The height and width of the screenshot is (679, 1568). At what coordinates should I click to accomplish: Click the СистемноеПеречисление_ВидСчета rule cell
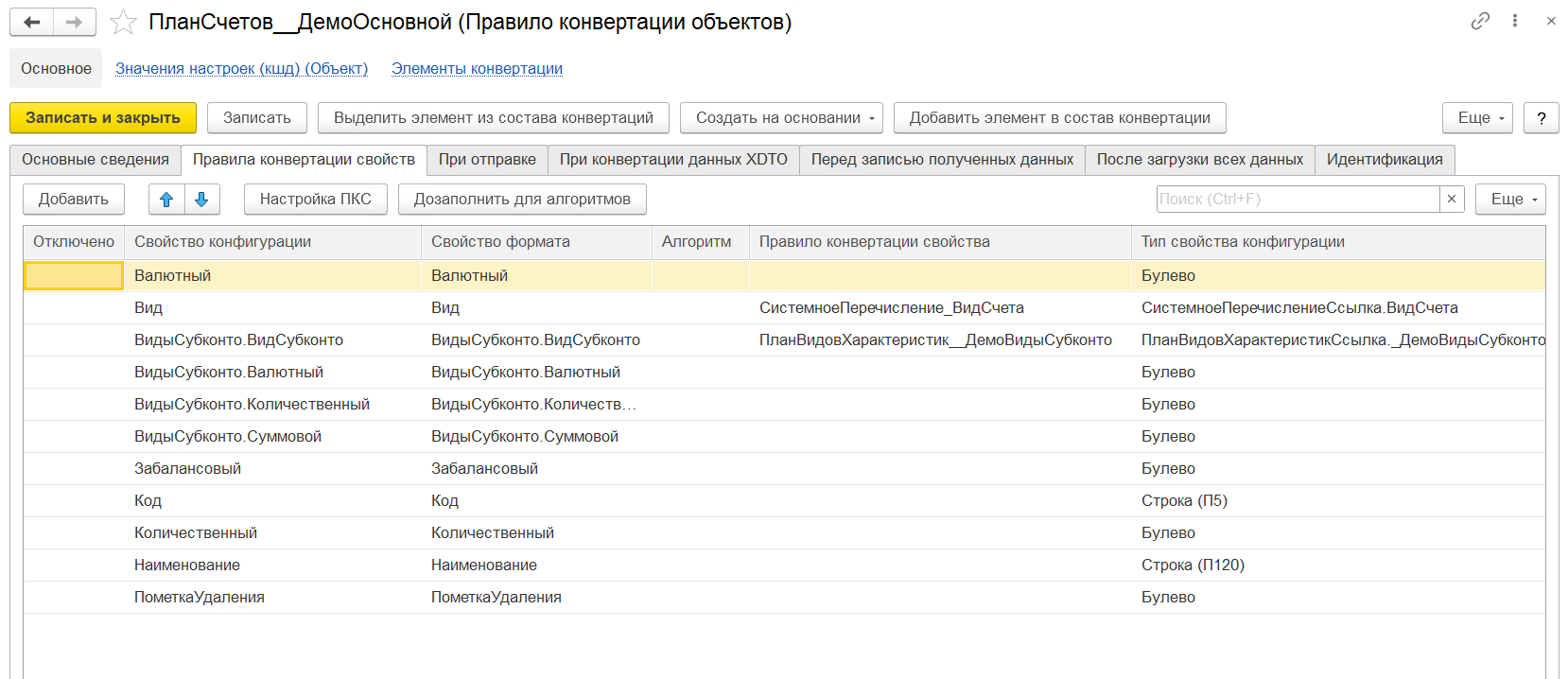[x=940, y=307]
